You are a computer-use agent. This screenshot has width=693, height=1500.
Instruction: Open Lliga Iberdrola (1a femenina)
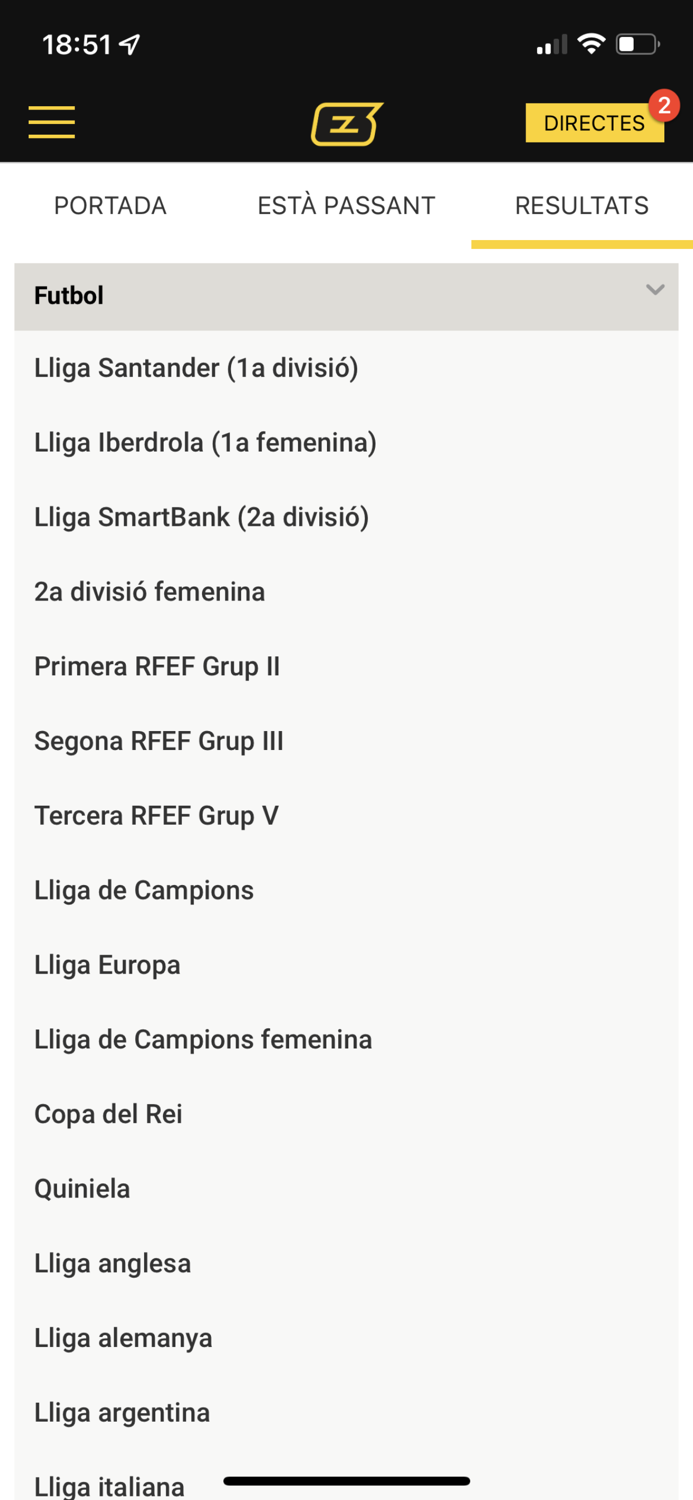click(x=205, y=442)
